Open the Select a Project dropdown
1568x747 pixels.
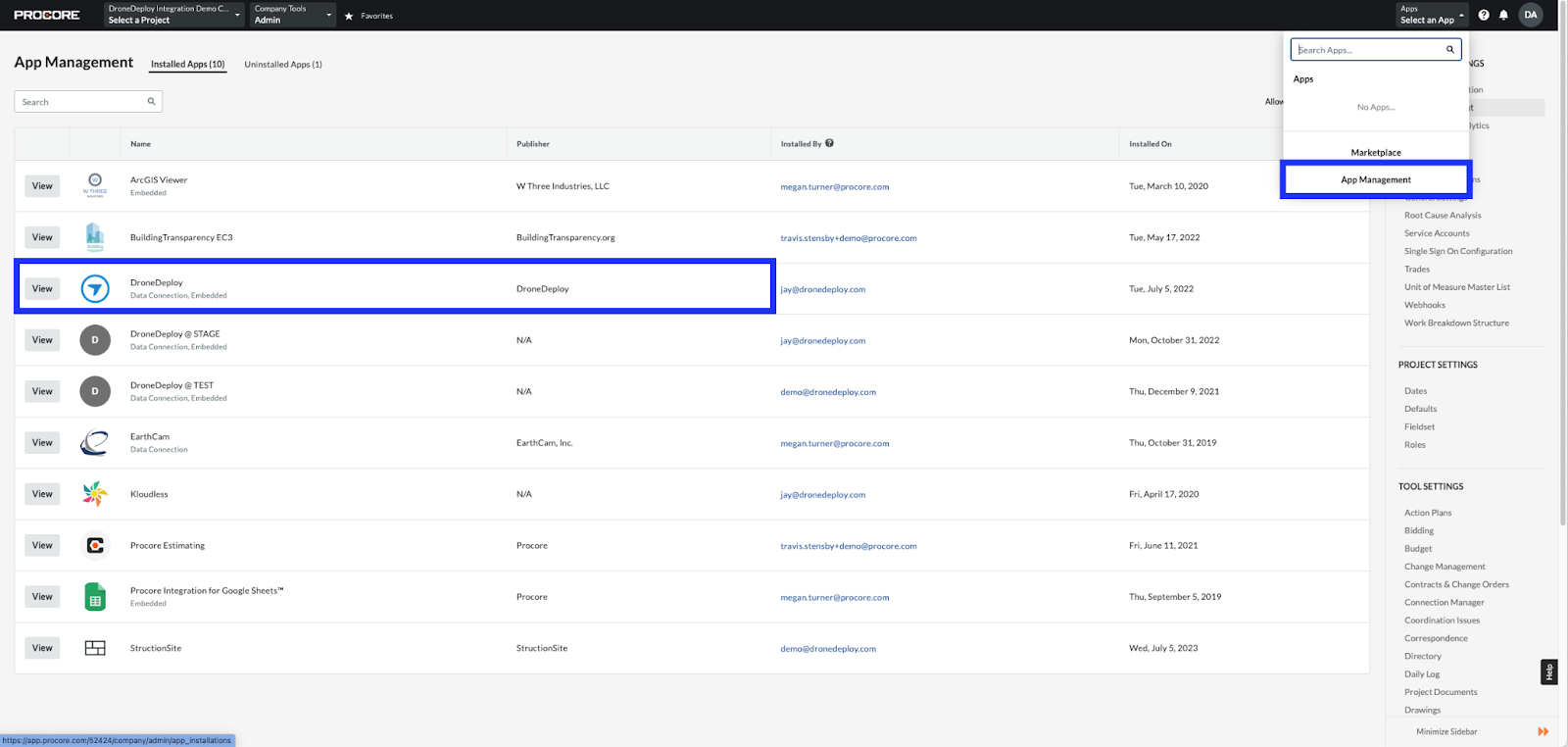pyautogui.click(x=173, y=15)
